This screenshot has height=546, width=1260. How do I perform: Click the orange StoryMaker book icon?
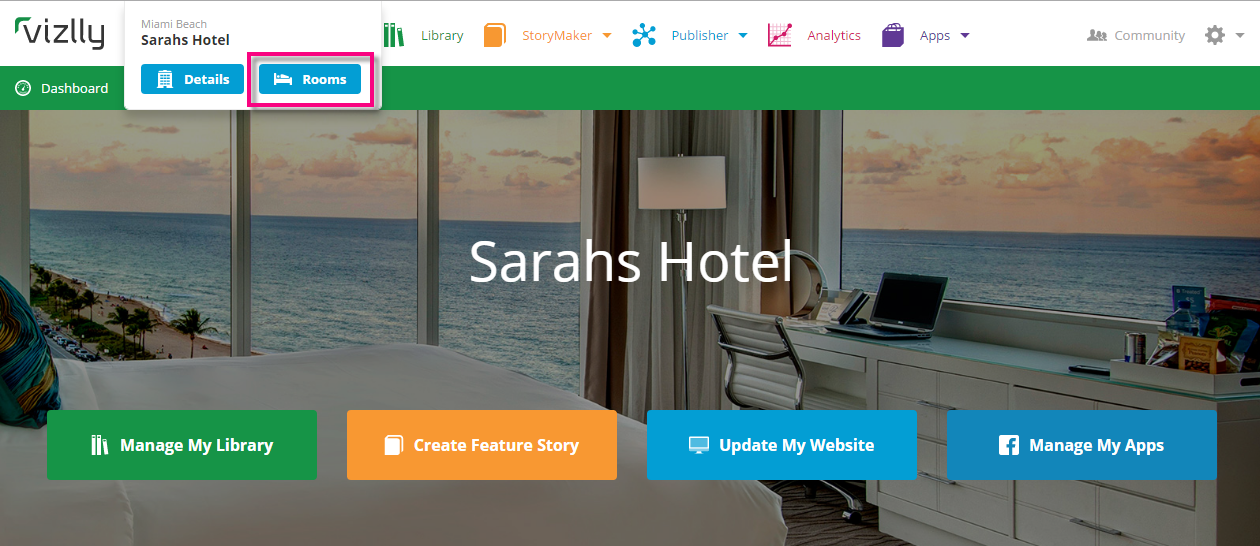(494, 35)
